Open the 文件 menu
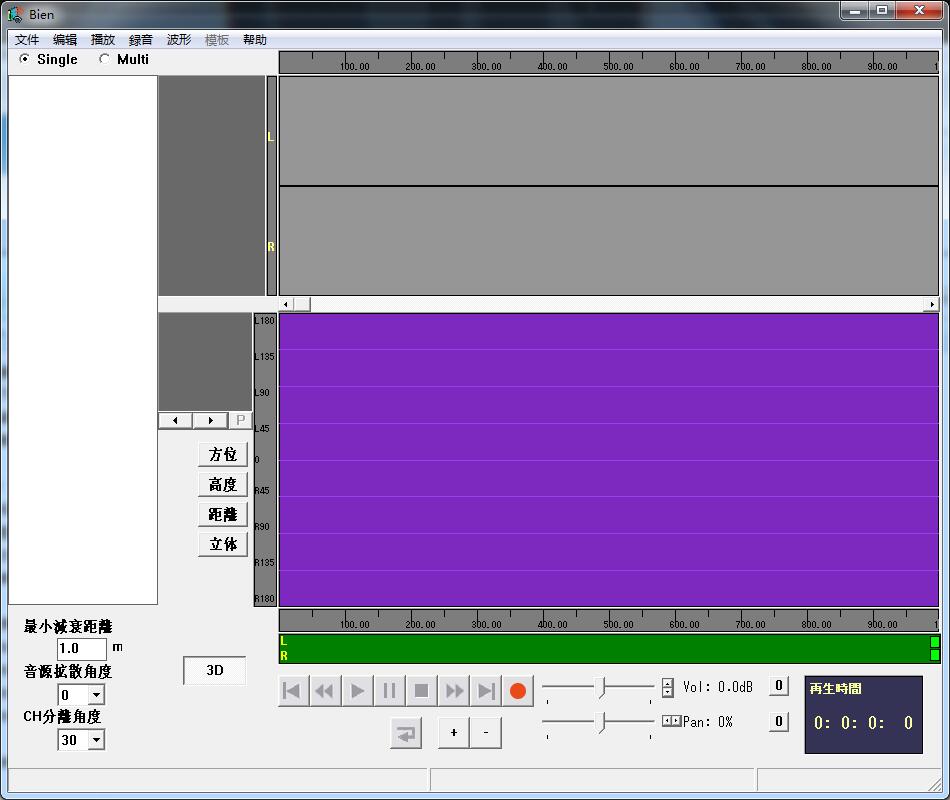 [x=27, y=40]
